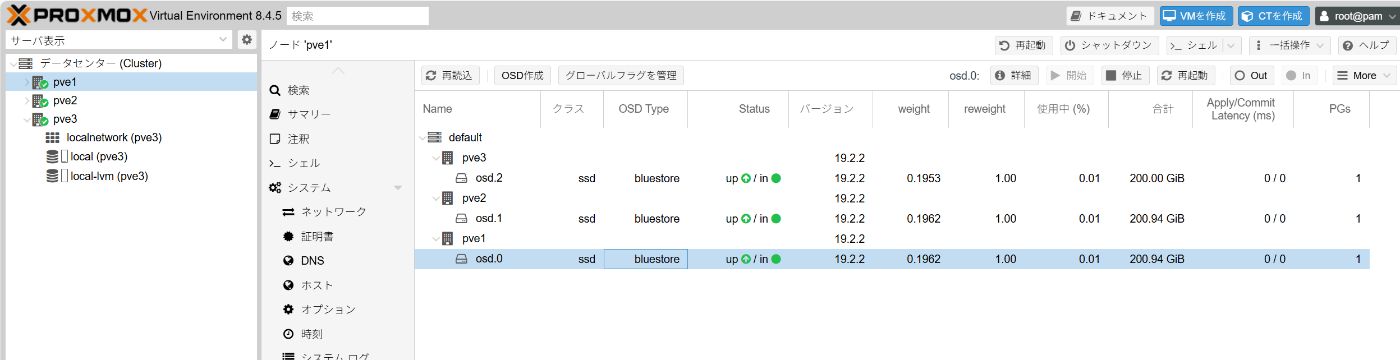Click CTを作成 button

[x=1273, y=16]
